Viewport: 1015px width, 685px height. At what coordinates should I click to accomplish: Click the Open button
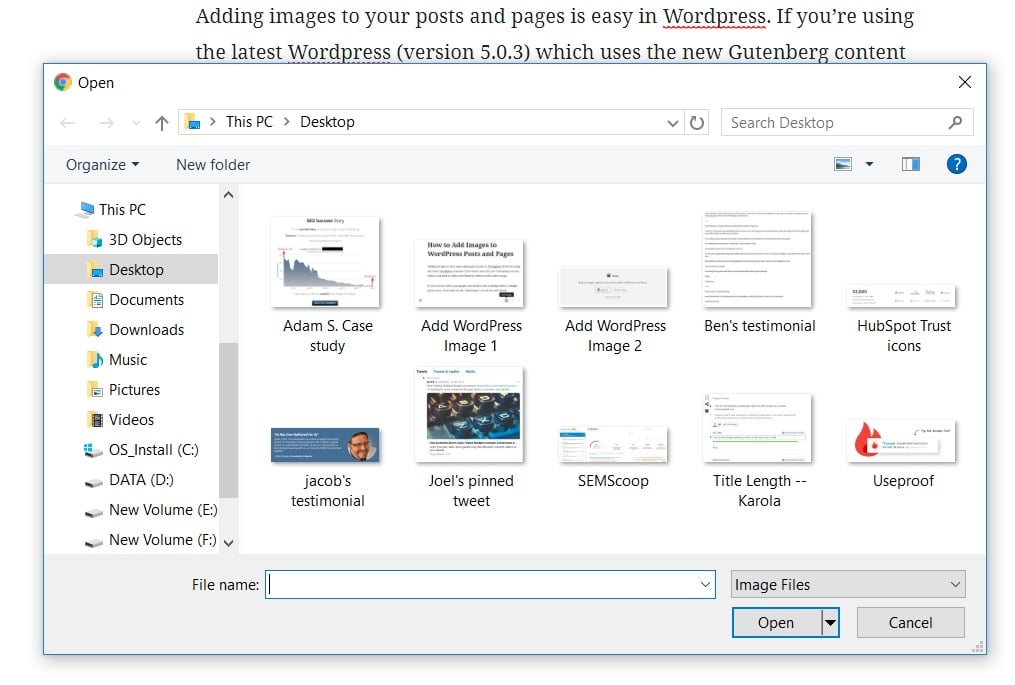coord(775,623)
